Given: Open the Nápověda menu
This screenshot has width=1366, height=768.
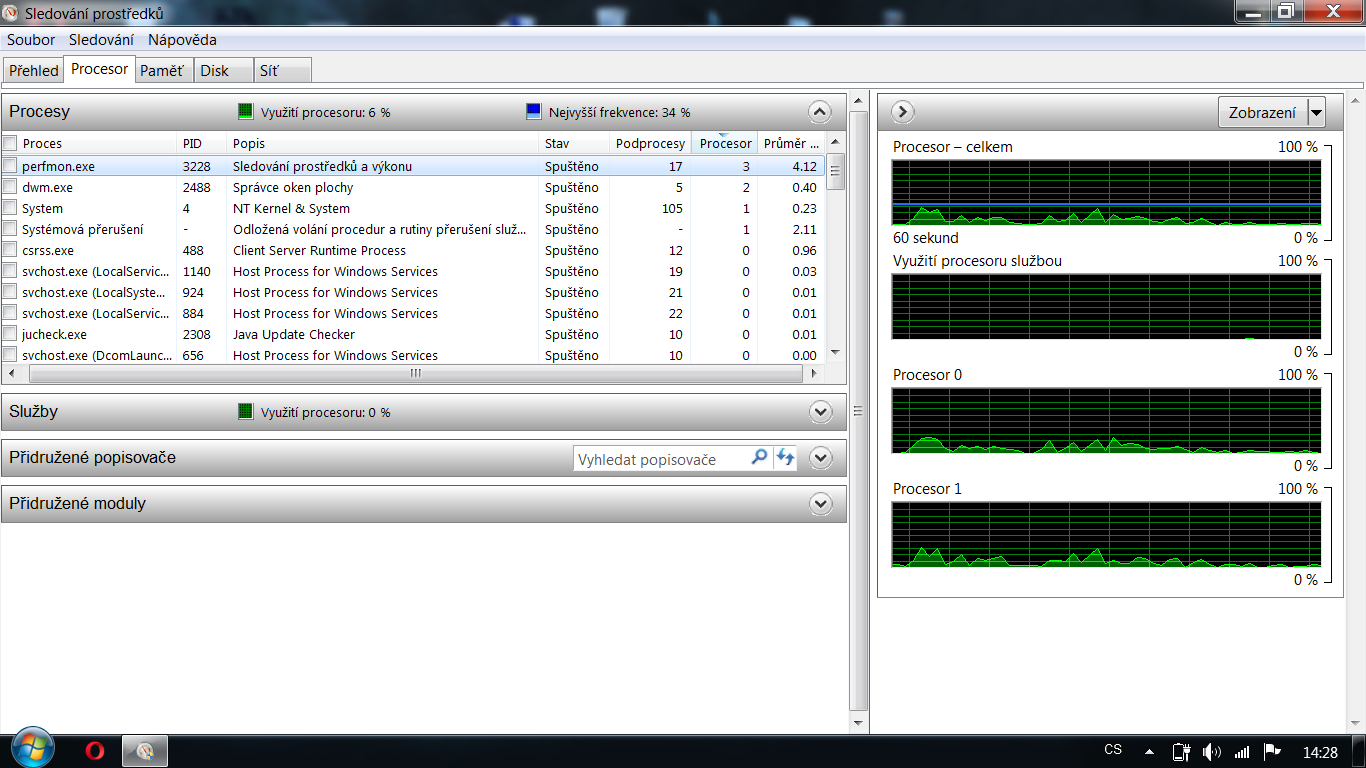Looking at the screenshot, I should 182,40.
